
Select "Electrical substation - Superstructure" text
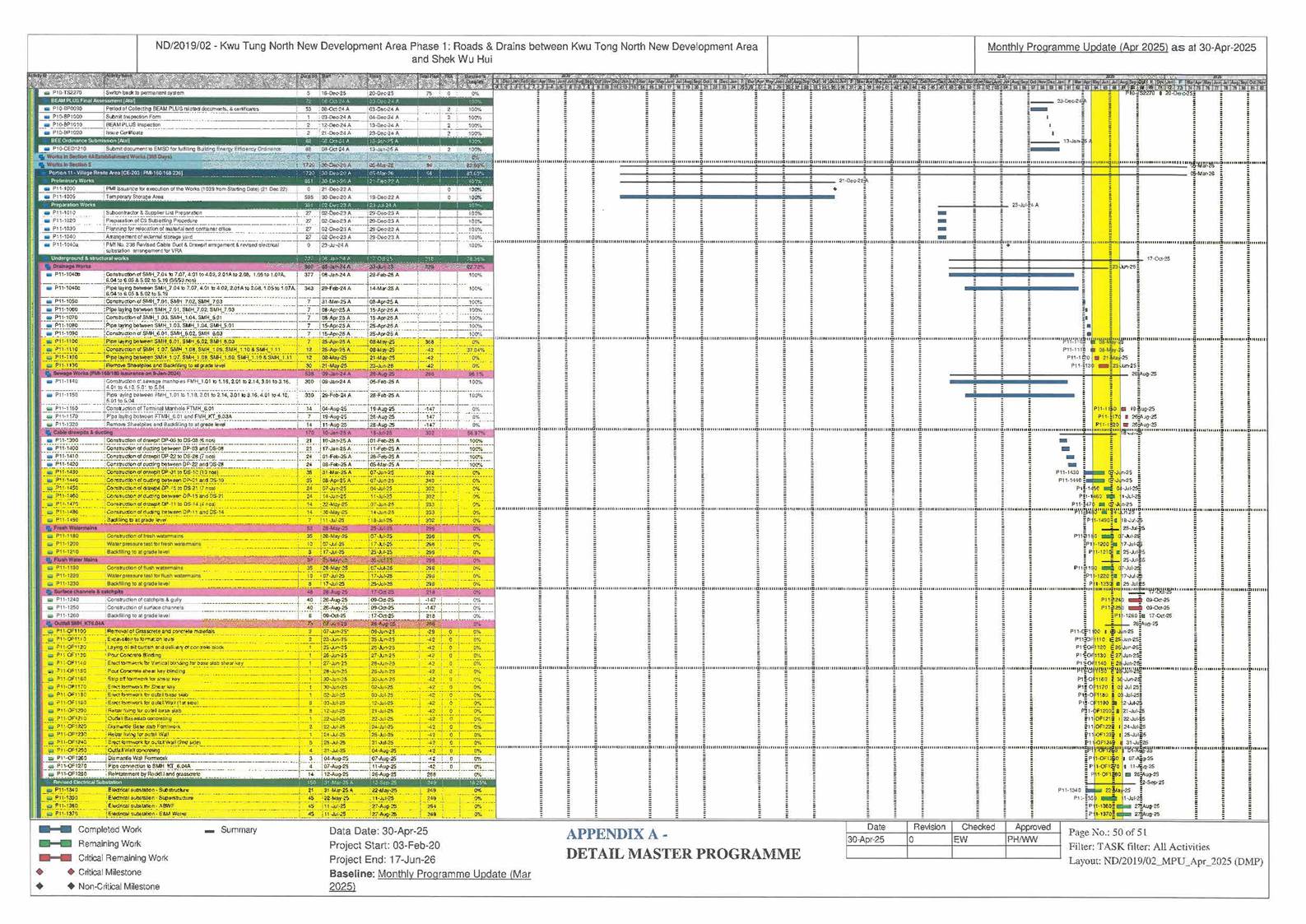point(151,798)
